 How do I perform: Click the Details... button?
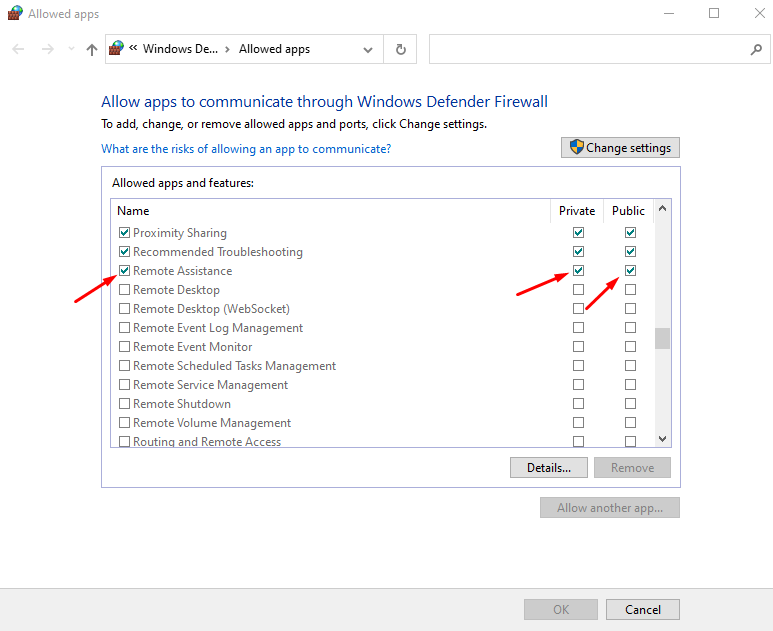point(549,468)
